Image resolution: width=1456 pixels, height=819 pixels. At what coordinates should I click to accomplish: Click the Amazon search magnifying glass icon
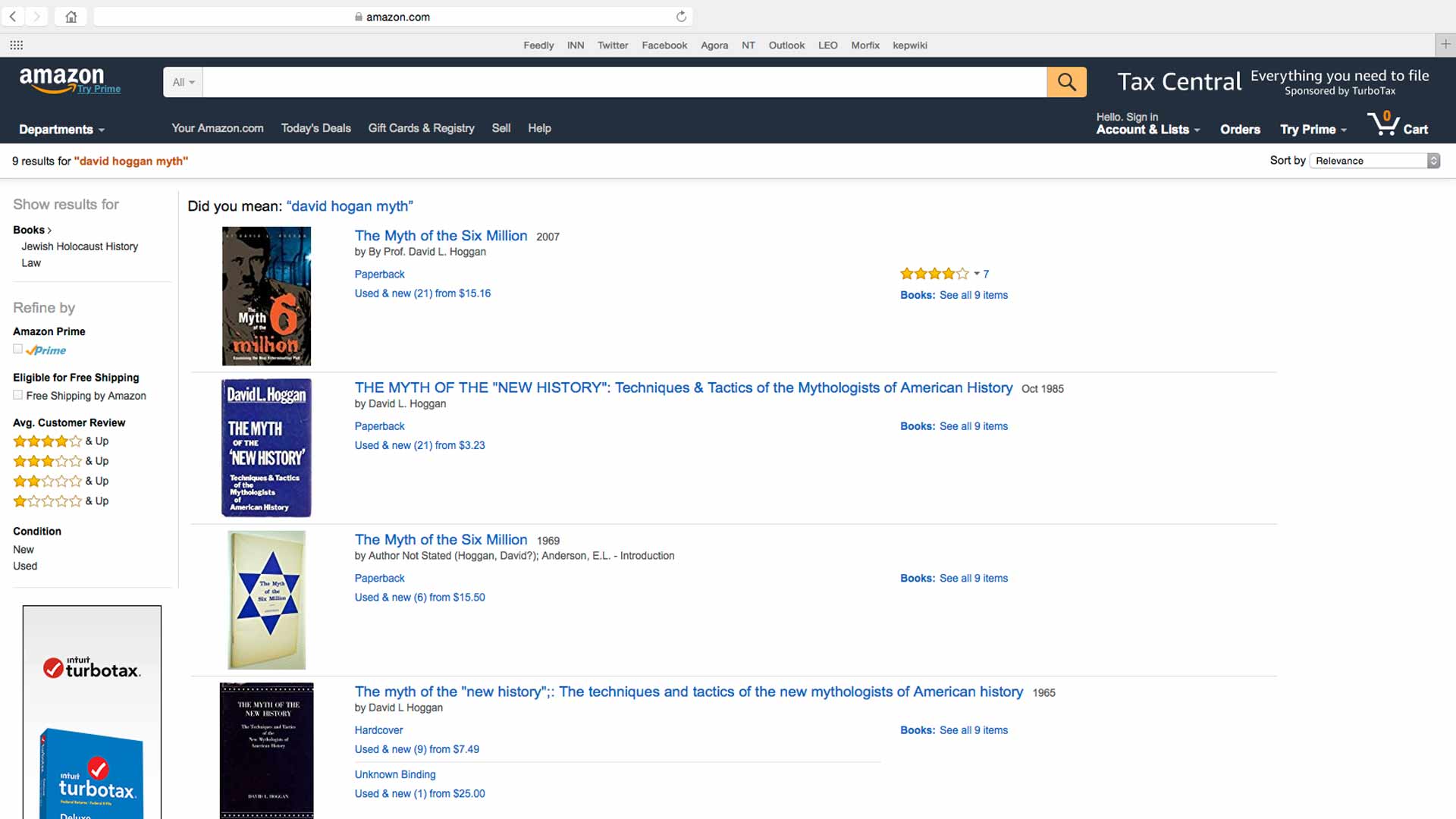tap(1068, 82)
